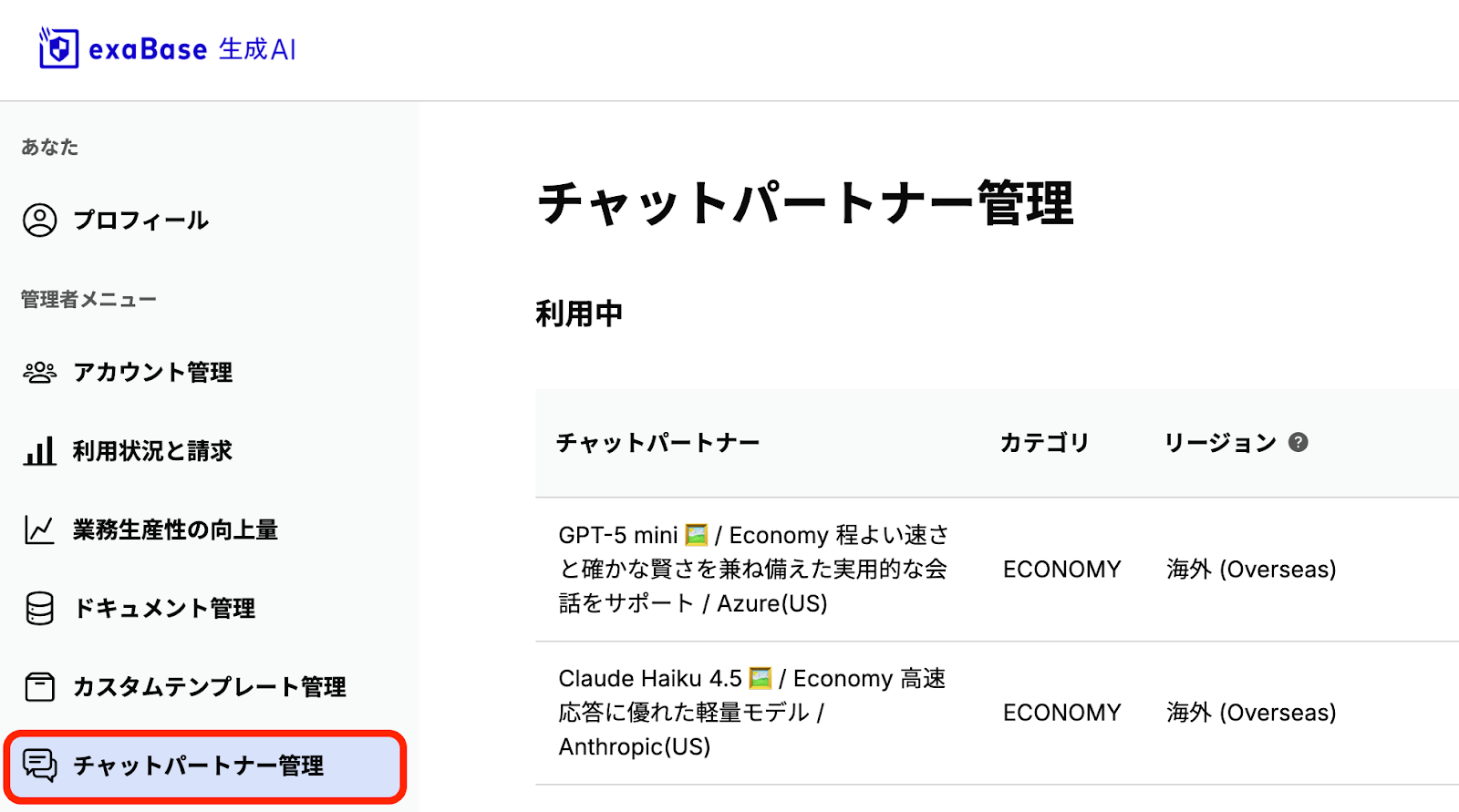This screenshot has width=1459, height=812.
Task: Click the image icon beside GPT-5 mini
Action: coord(697,534)
